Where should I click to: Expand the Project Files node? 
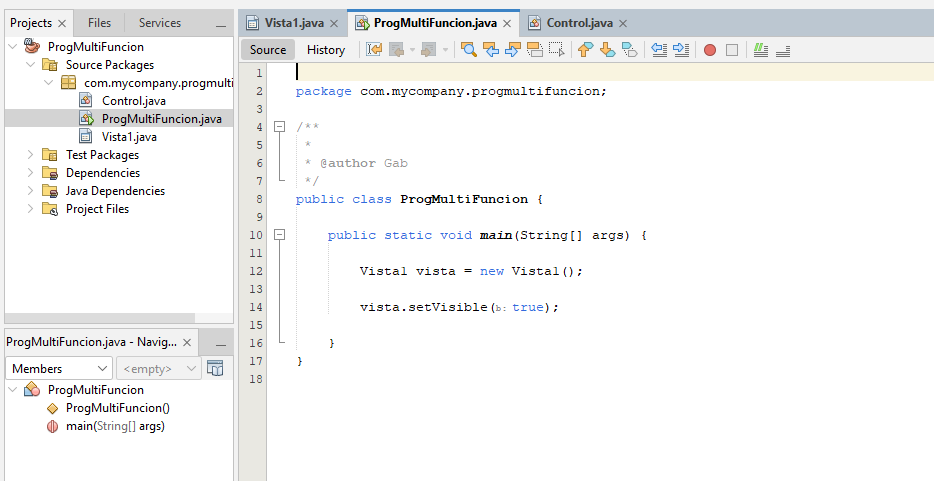[30, 208]
